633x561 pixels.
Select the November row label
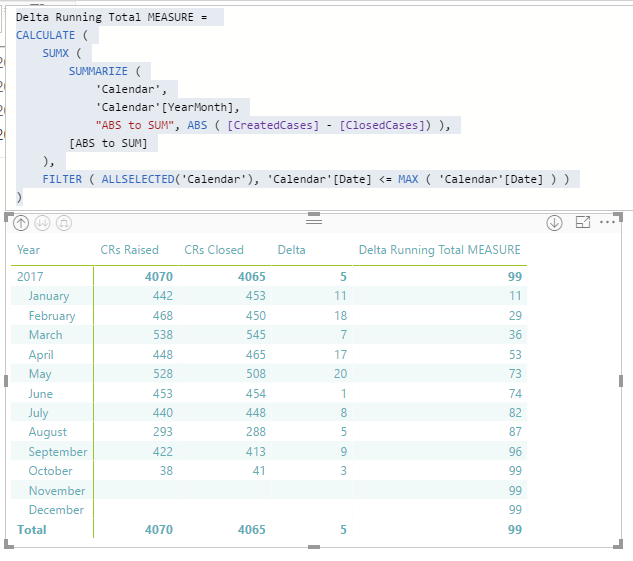click(57, 490)
